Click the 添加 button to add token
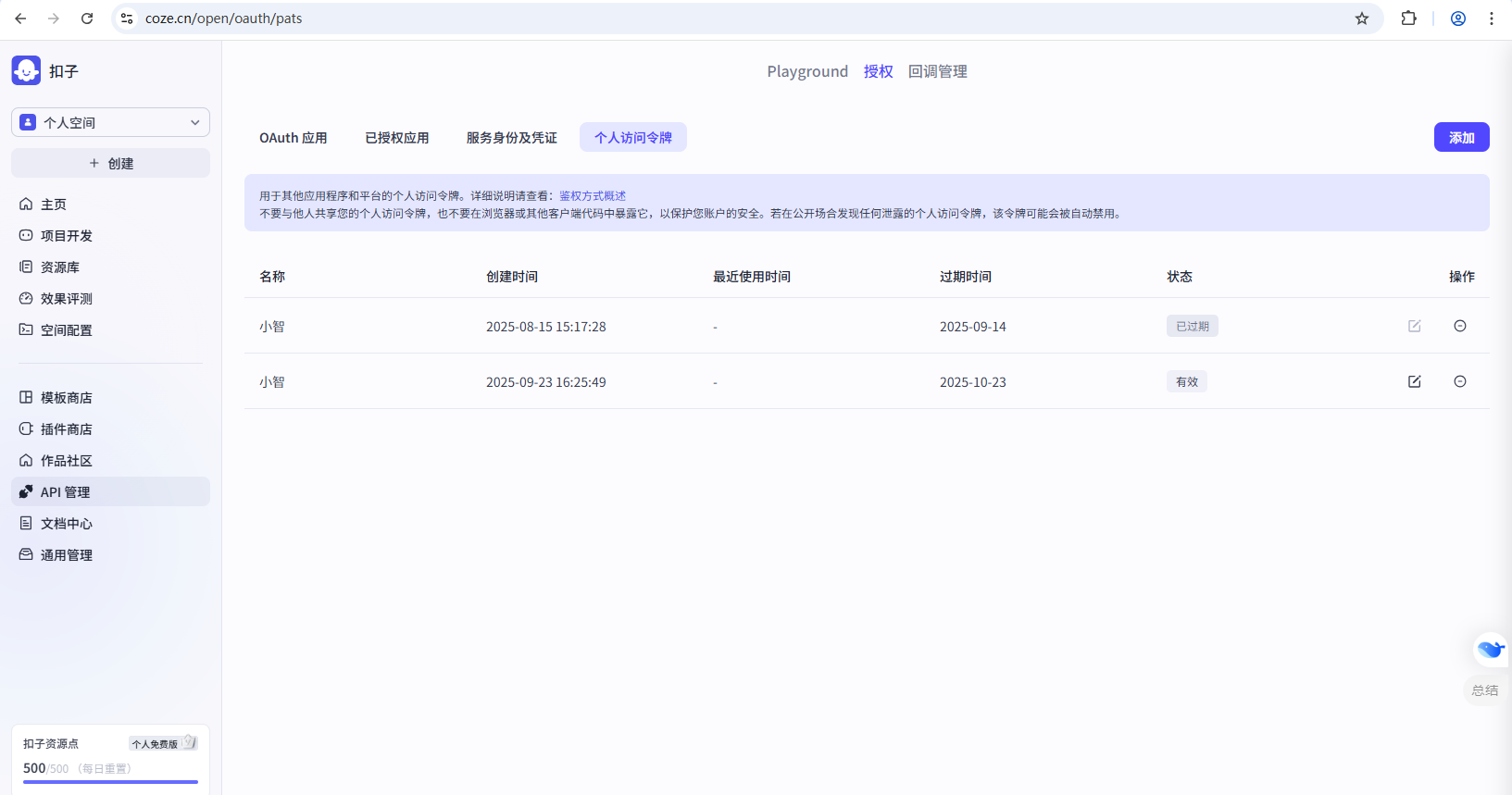 pyautogui.click(x=1462, y=137)
